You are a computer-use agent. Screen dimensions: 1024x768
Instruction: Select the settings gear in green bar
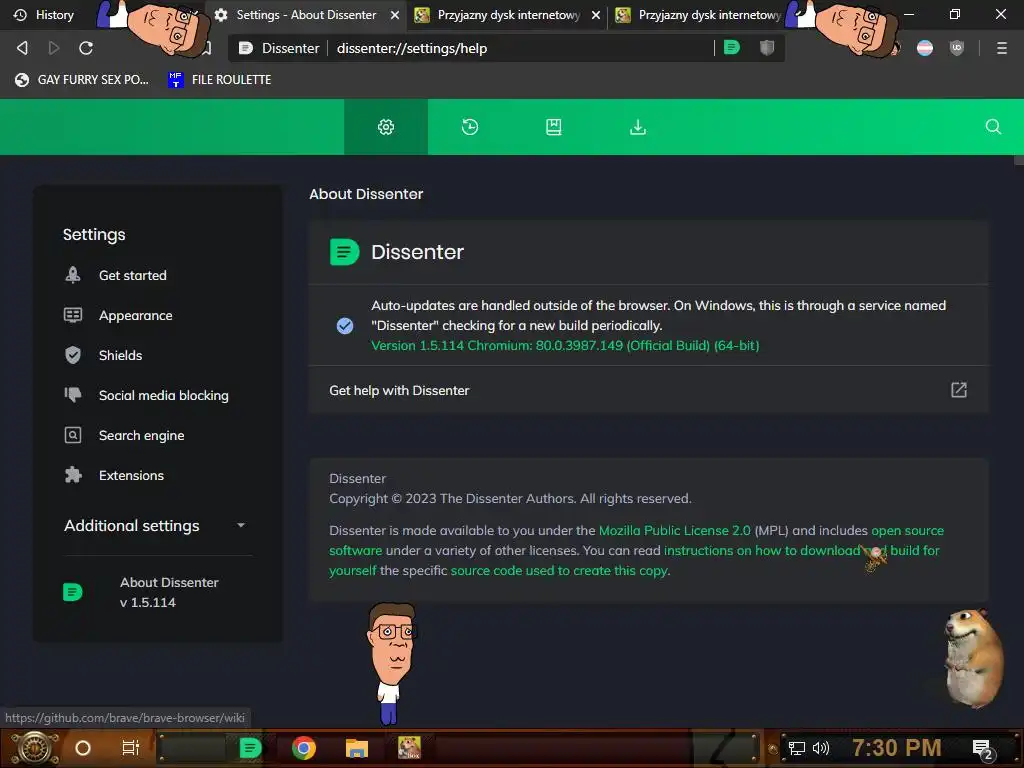tap(386, 127)
